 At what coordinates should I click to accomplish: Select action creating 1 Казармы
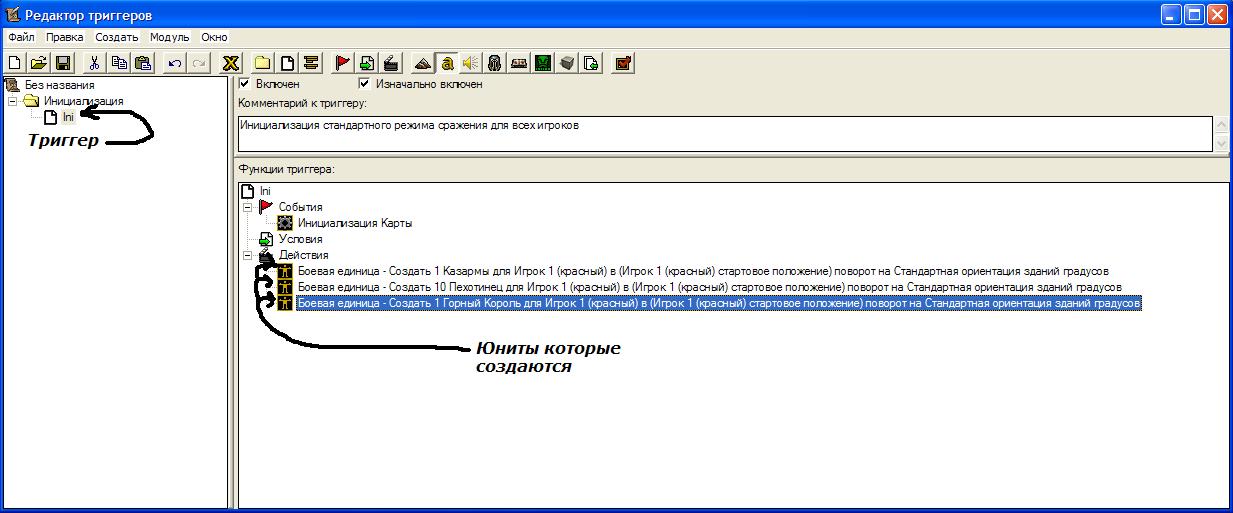tap(703, 271)
